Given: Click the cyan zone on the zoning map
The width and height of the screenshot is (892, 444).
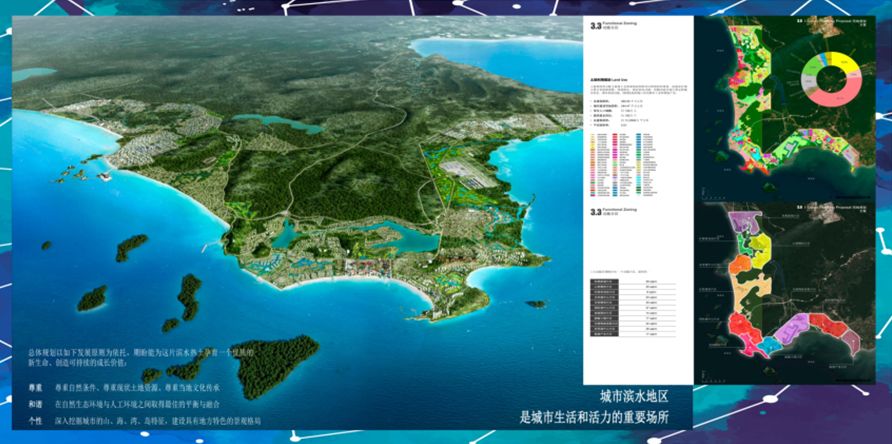Looking at the screenshot, I should [x=770, y=345].
